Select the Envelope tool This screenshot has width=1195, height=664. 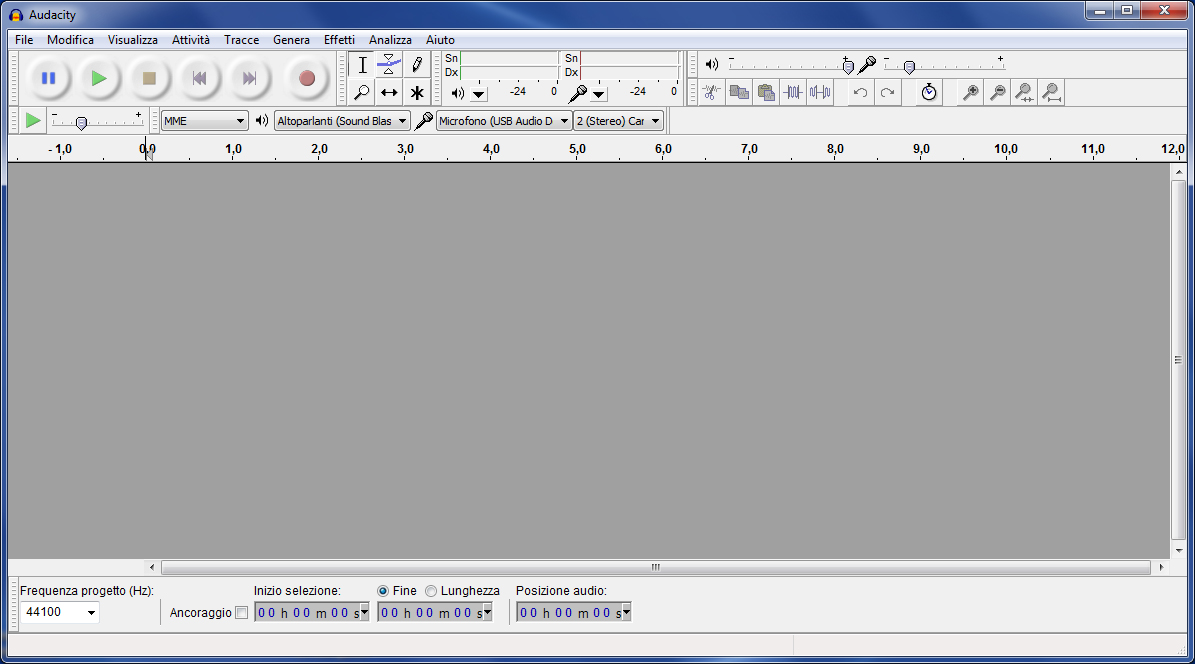389,65
